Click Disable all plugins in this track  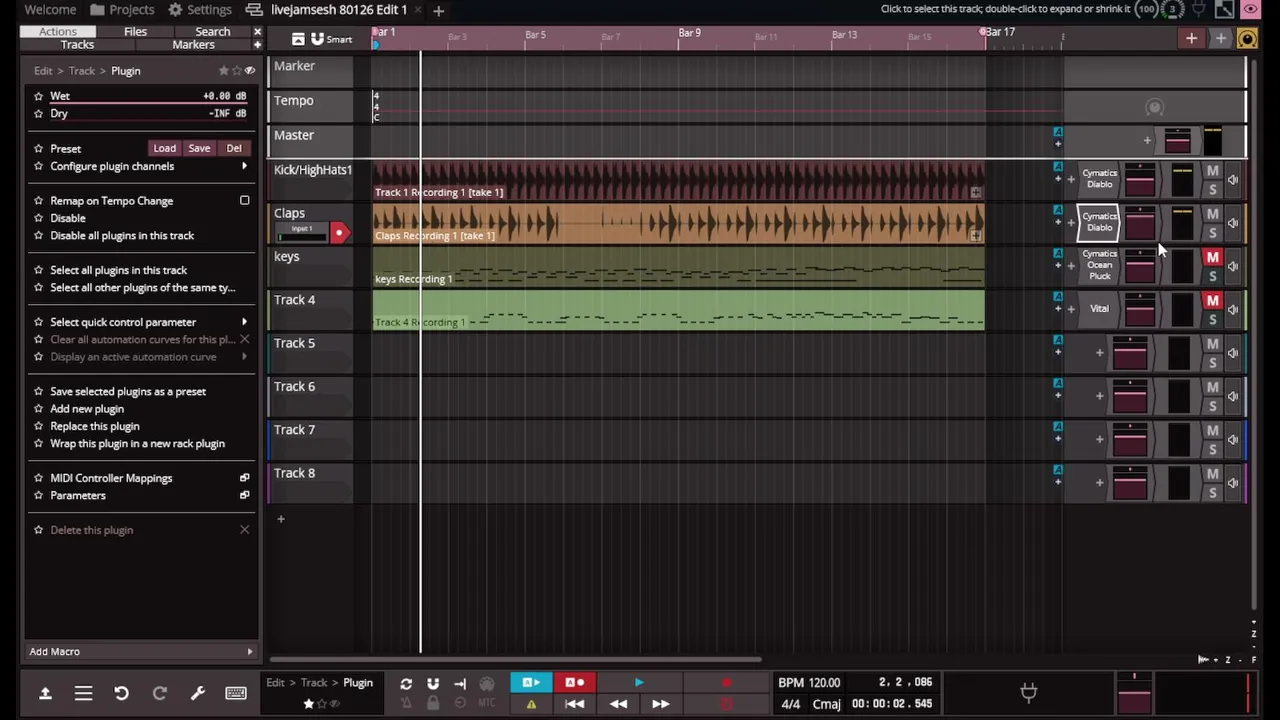[122, 236]
